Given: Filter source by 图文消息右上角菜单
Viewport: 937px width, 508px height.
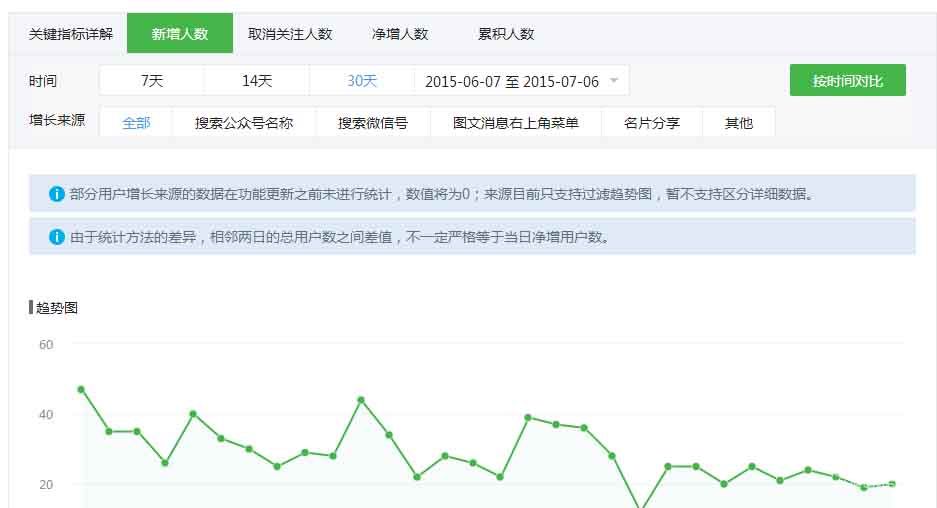Looking at the screenshot, I should (516, 123).
